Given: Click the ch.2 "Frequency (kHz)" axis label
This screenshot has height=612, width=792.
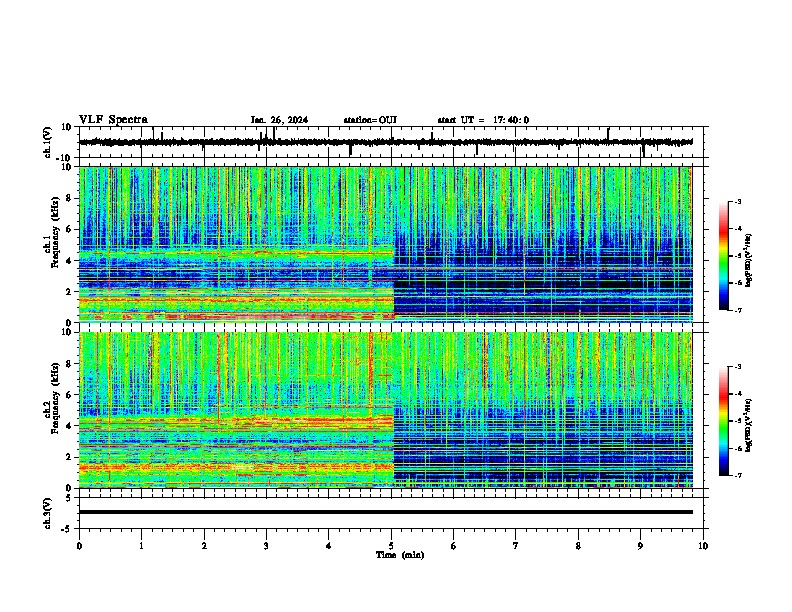Looking at the screenshot, I should [55, 398].
